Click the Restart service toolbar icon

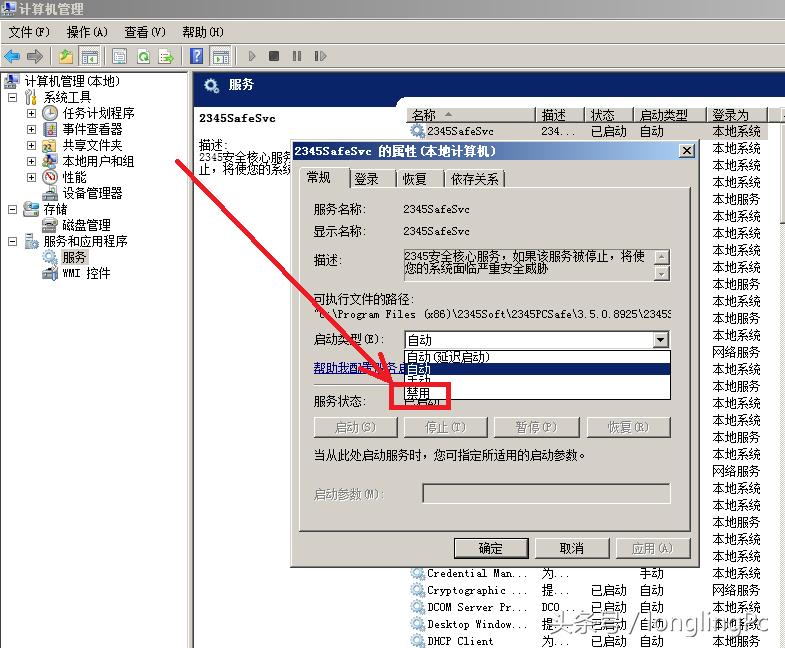click(320, 56)
